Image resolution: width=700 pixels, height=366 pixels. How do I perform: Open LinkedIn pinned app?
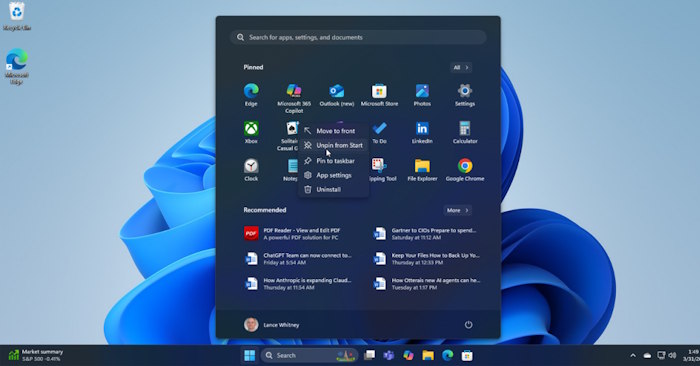pyautogui.click(x=422, y=132)
